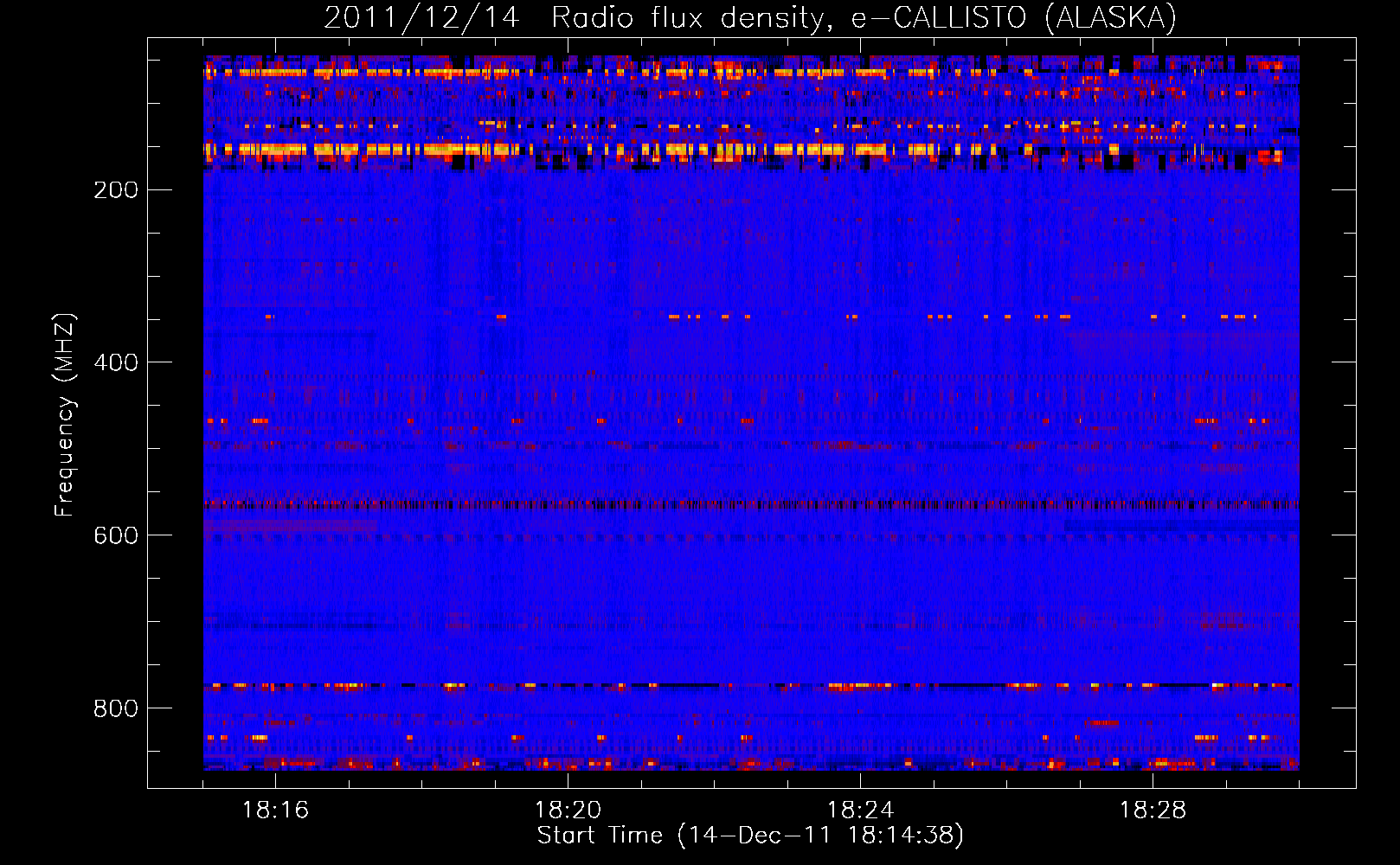Click the 18:20 time tick label
This screenshot has height=865, width=1400.
[x=568, y=811]
